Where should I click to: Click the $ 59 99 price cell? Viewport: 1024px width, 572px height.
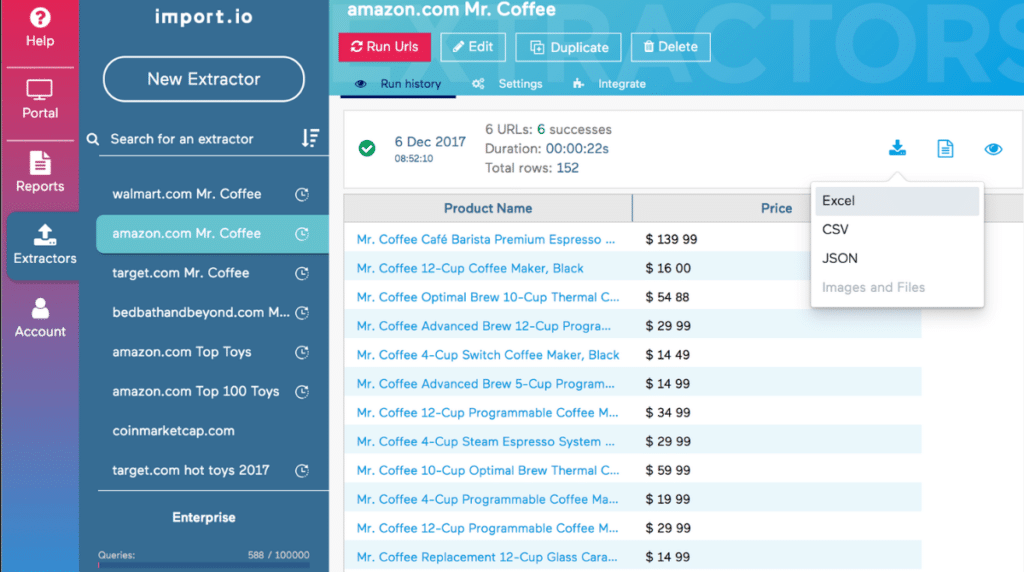667,470
